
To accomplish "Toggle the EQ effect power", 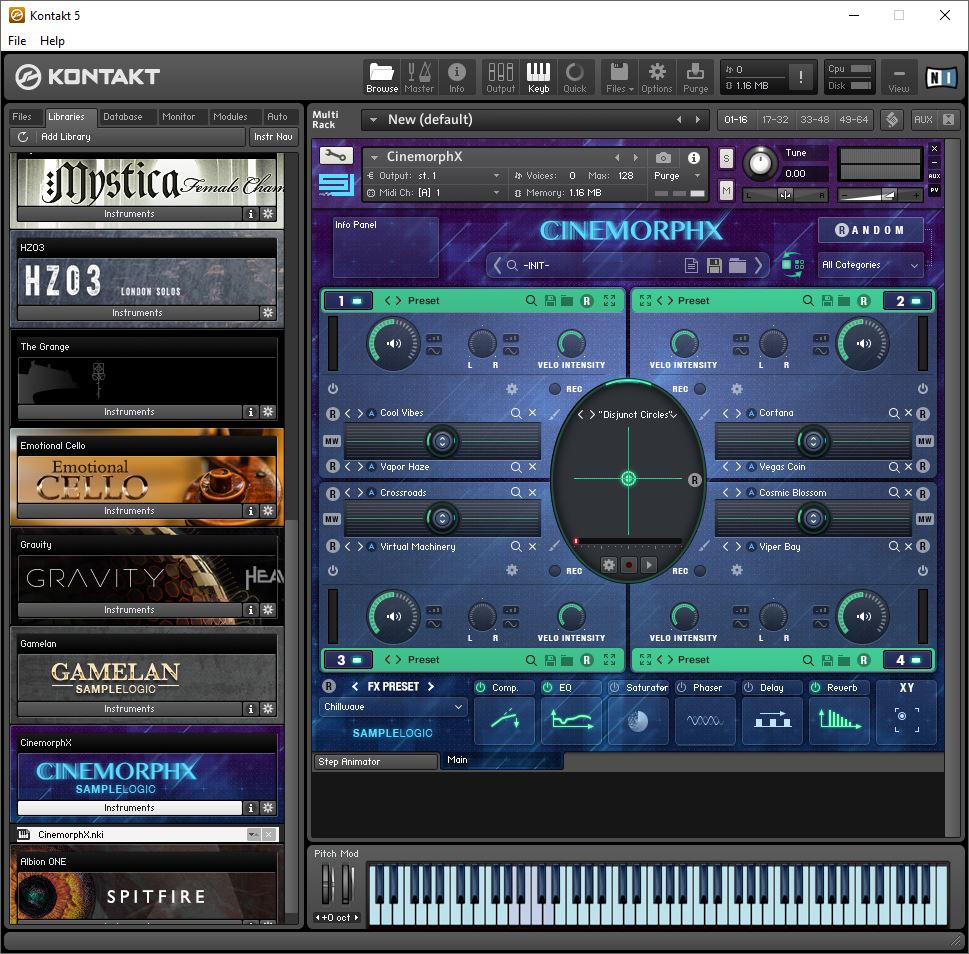I will [548, 687].
